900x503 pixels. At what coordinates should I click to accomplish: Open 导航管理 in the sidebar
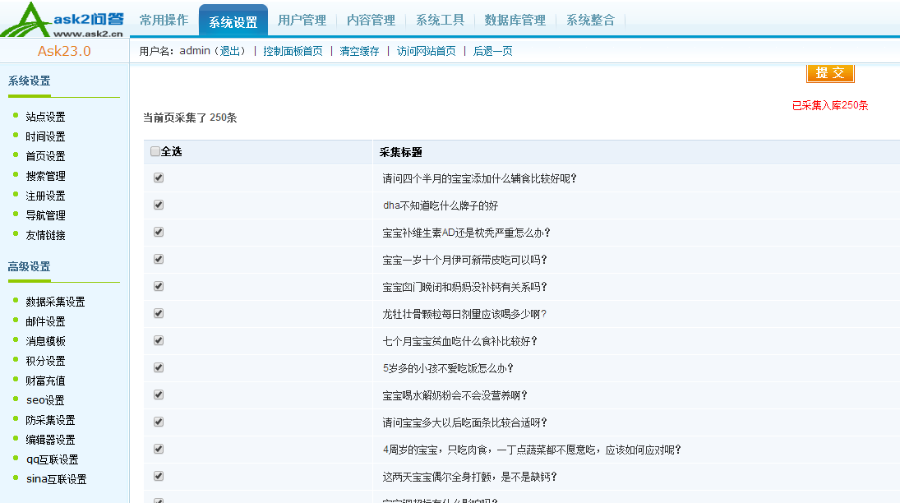(45, 215)
